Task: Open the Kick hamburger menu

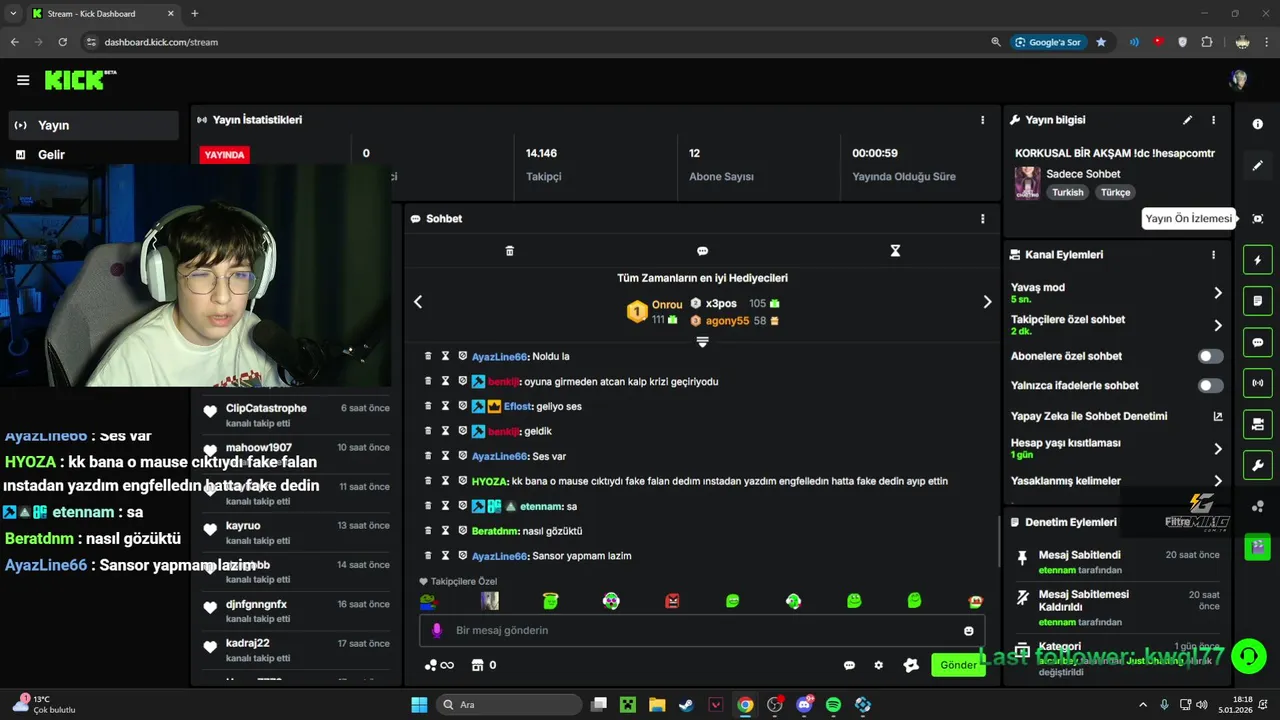Action: pyautogui.click(x=23, y=81)
